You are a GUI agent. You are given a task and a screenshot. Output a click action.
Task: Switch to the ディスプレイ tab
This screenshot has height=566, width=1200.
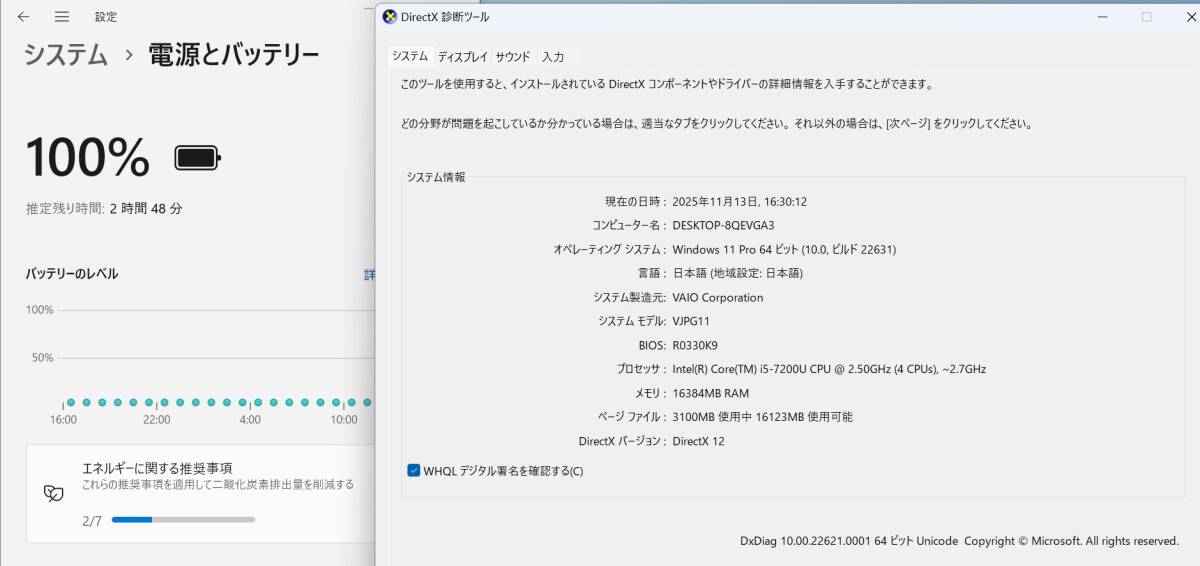462,57
